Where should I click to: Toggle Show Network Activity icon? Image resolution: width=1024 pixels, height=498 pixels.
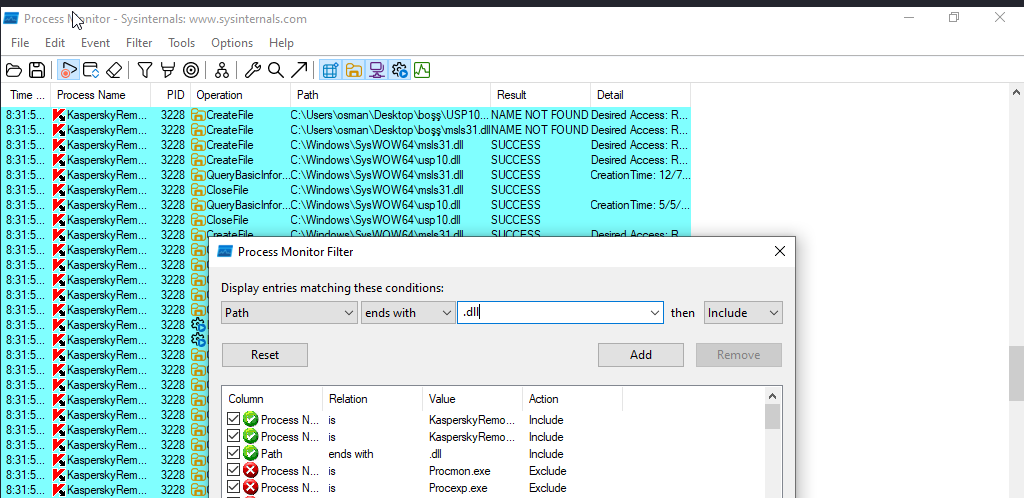(376, 70)
